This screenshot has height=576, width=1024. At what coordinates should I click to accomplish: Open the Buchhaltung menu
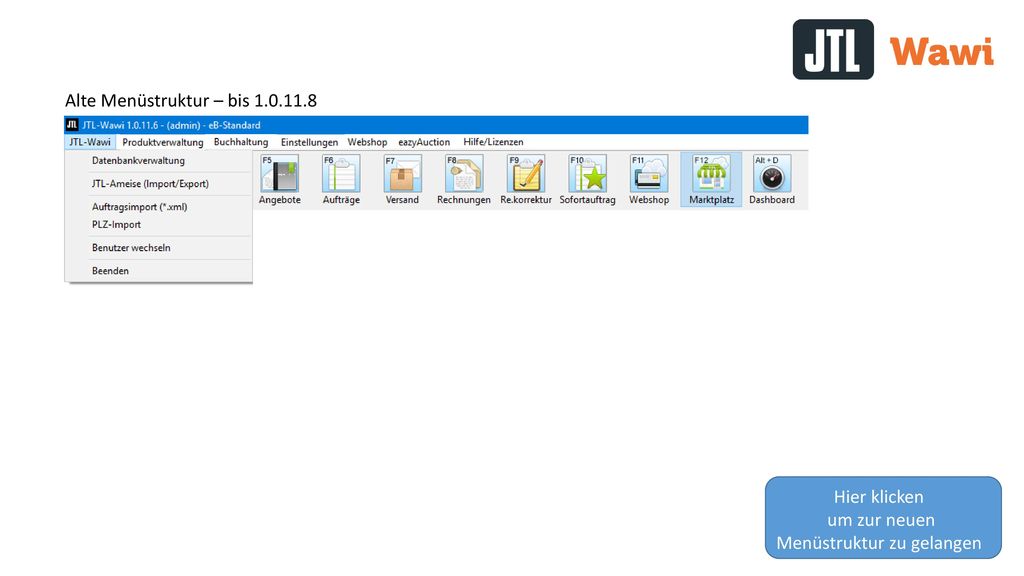click(241, 142)
